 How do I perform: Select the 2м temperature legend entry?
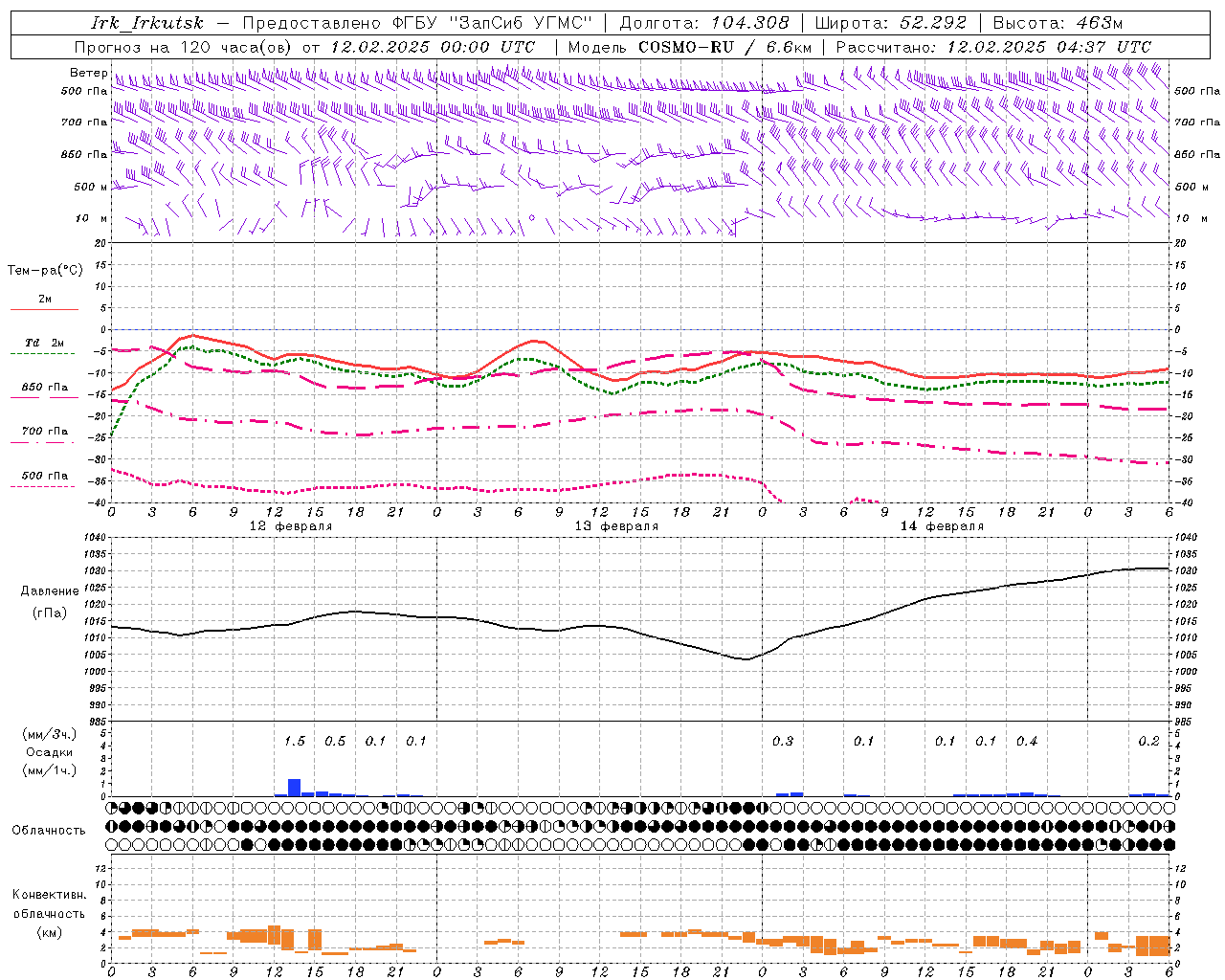pyautogui.click(x=45, y=299)
